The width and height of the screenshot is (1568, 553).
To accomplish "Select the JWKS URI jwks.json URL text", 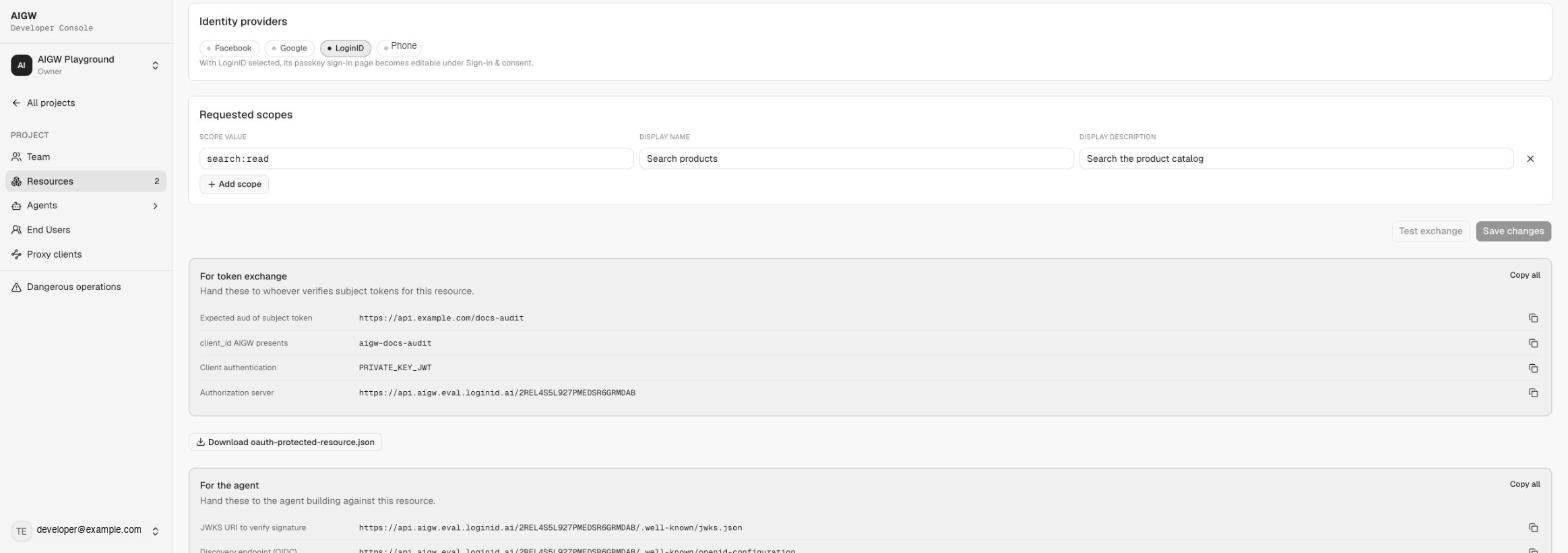I will [x=550, y=528].
